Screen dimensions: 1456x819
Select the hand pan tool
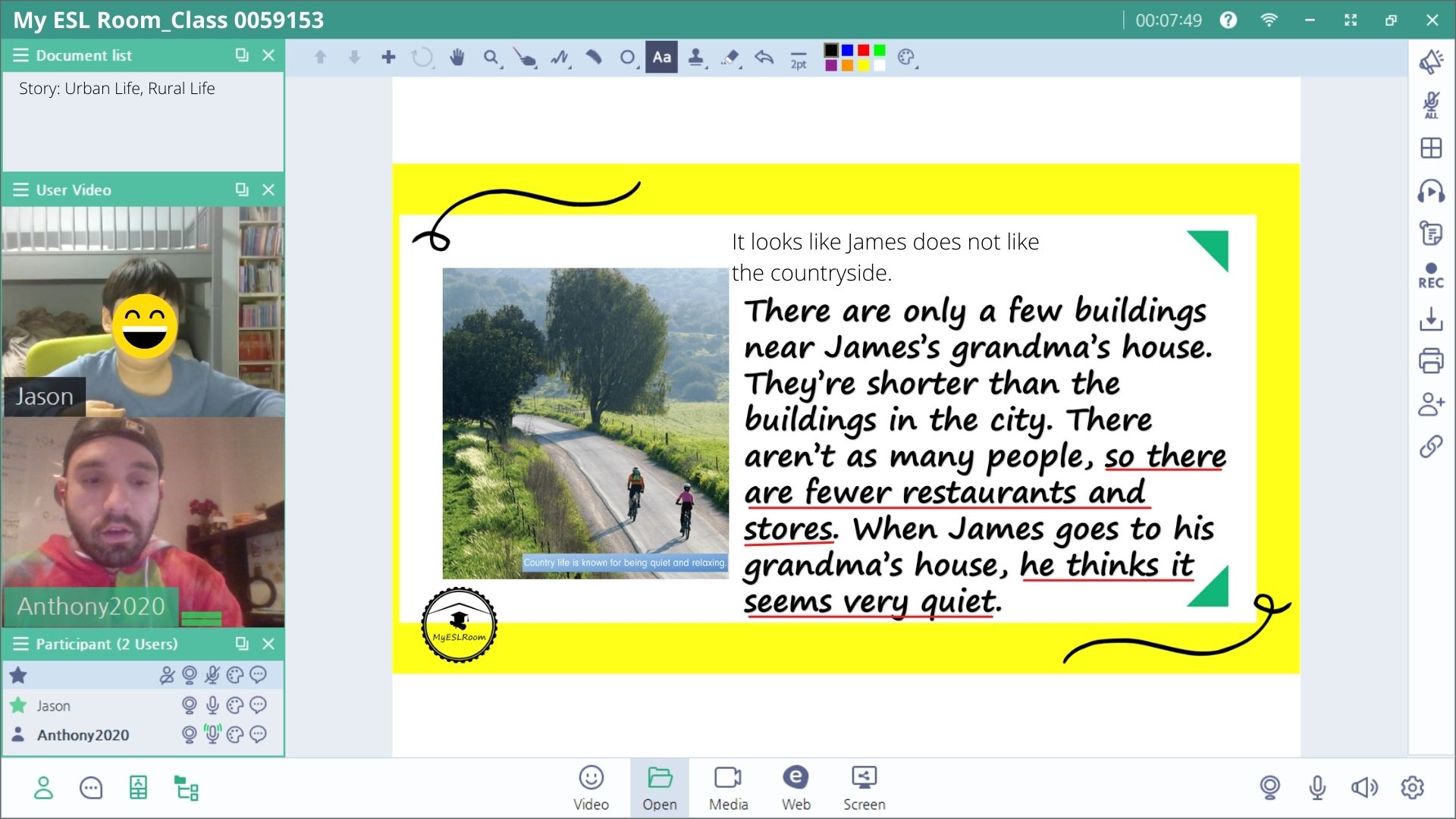coord(457,57)
